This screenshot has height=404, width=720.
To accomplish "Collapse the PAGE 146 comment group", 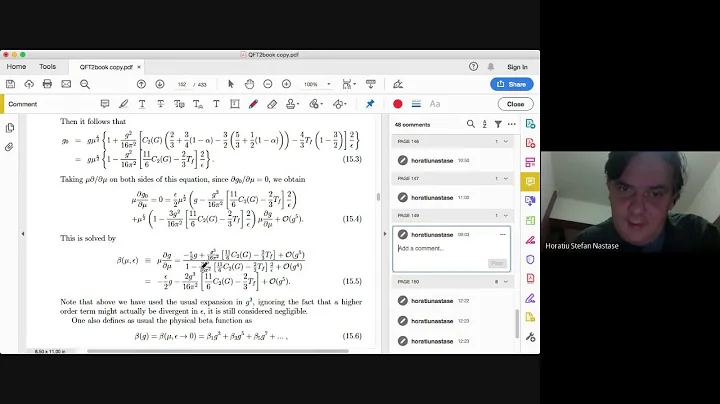I will pyautogui.click(x=506, y=141).
